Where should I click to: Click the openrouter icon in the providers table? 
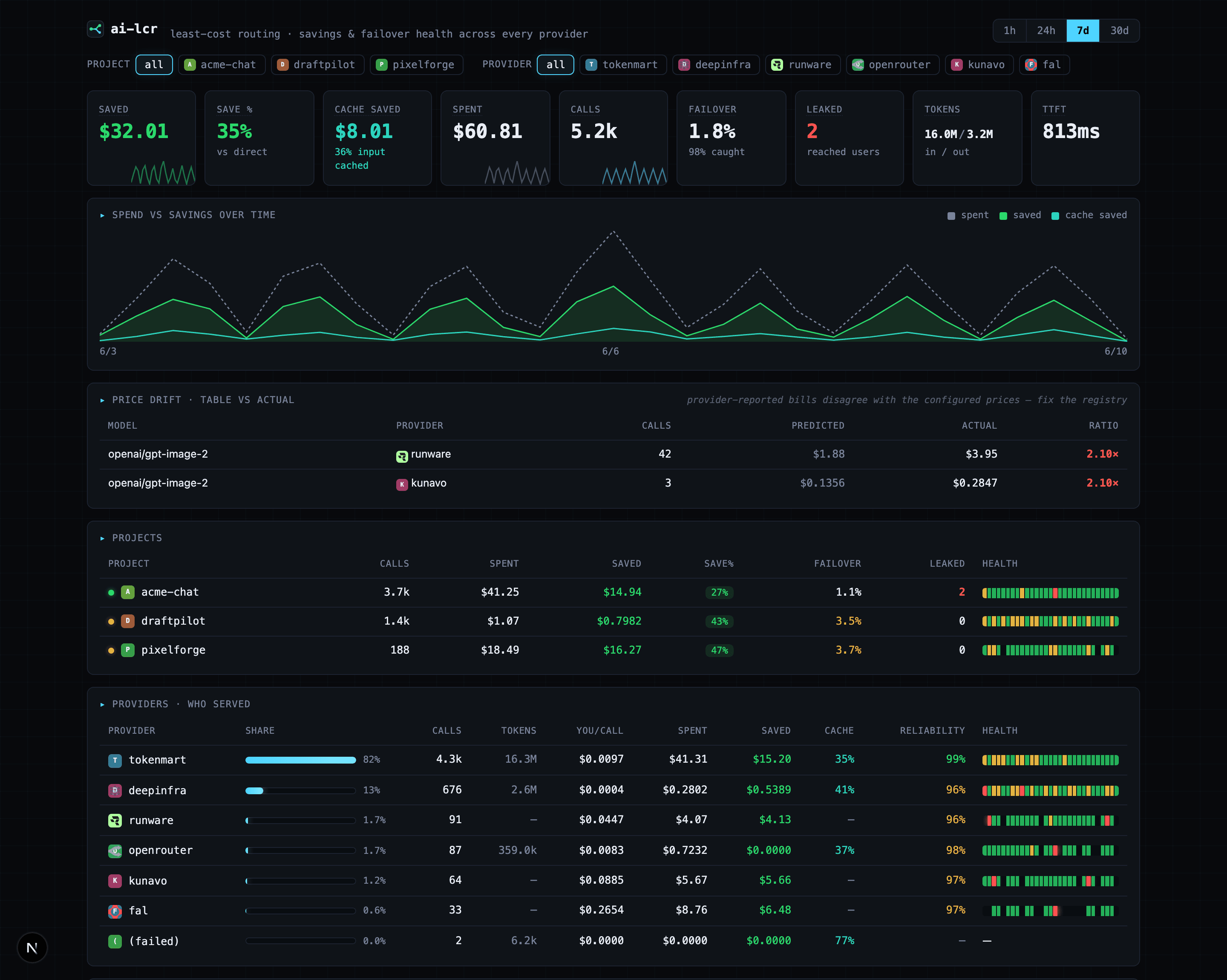click(115, 851)
